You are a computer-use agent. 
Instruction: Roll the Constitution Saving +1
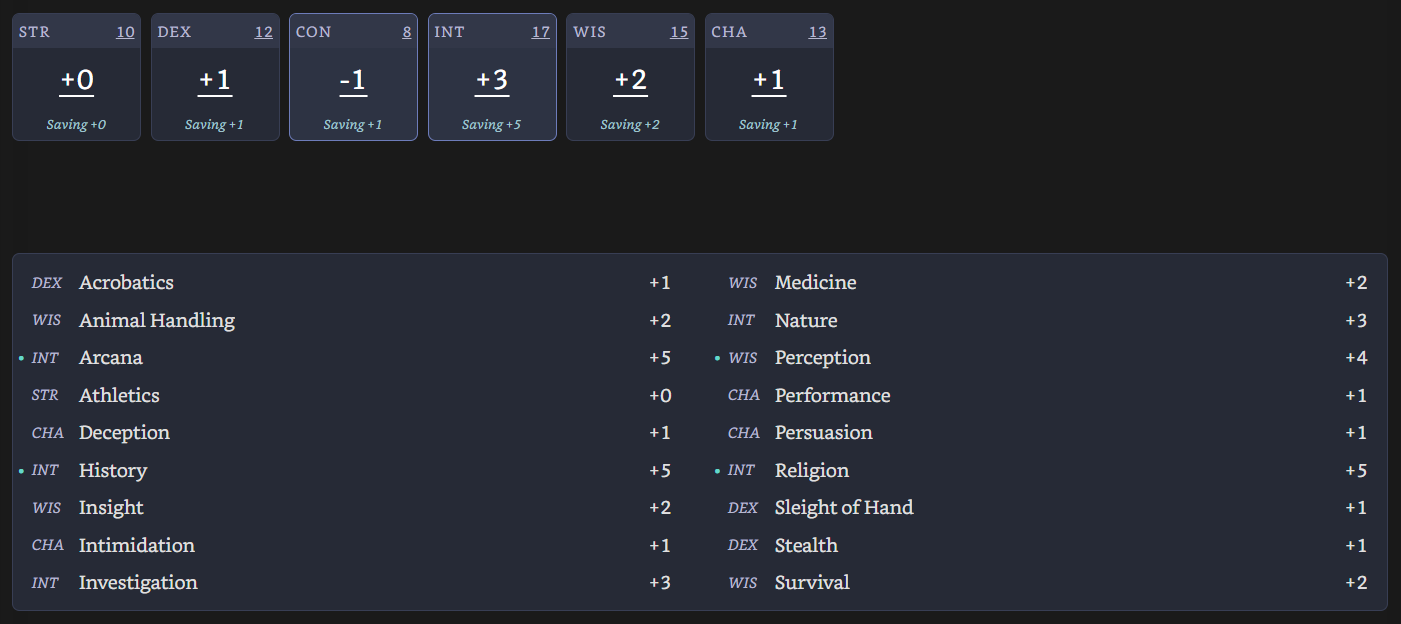353,125
